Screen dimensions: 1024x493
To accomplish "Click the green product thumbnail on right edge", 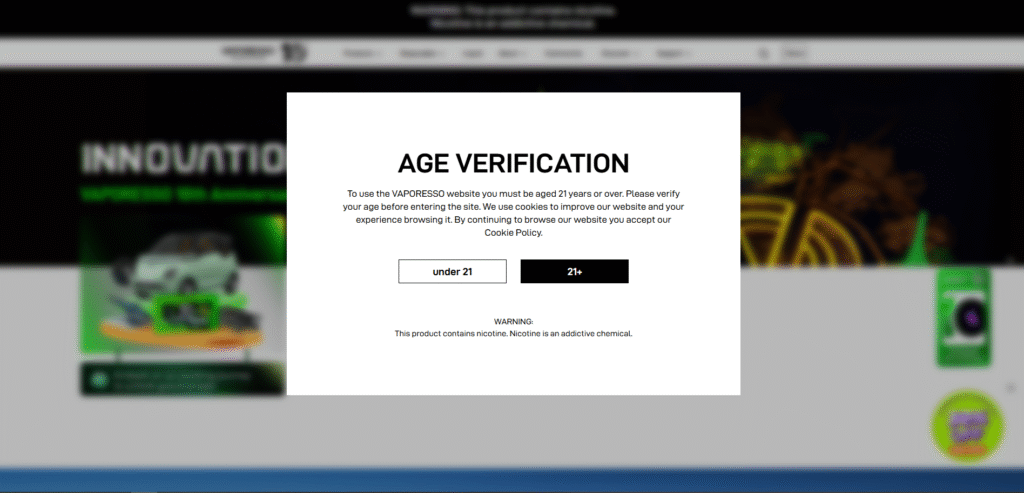I will pos(964,317).
